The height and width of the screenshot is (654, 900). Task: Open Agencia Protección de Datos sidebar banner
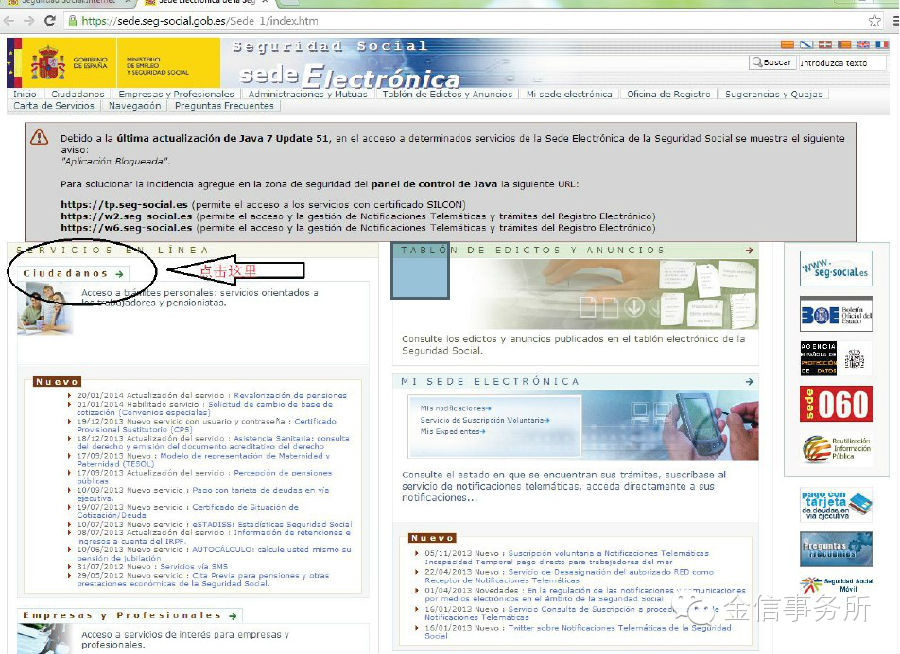click(836, 358)
